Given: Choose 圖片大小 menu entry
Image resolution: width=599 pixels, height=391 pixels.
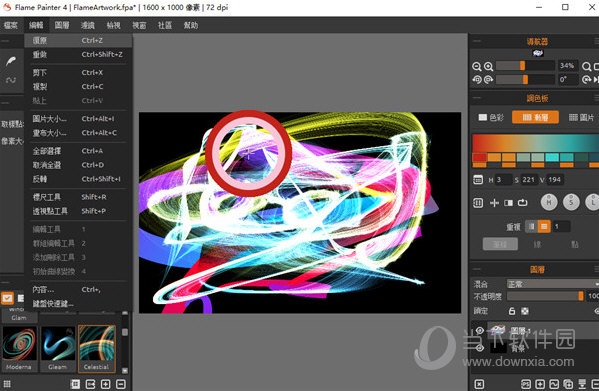Looking at the screenshot, I should (x=78, y=119).
